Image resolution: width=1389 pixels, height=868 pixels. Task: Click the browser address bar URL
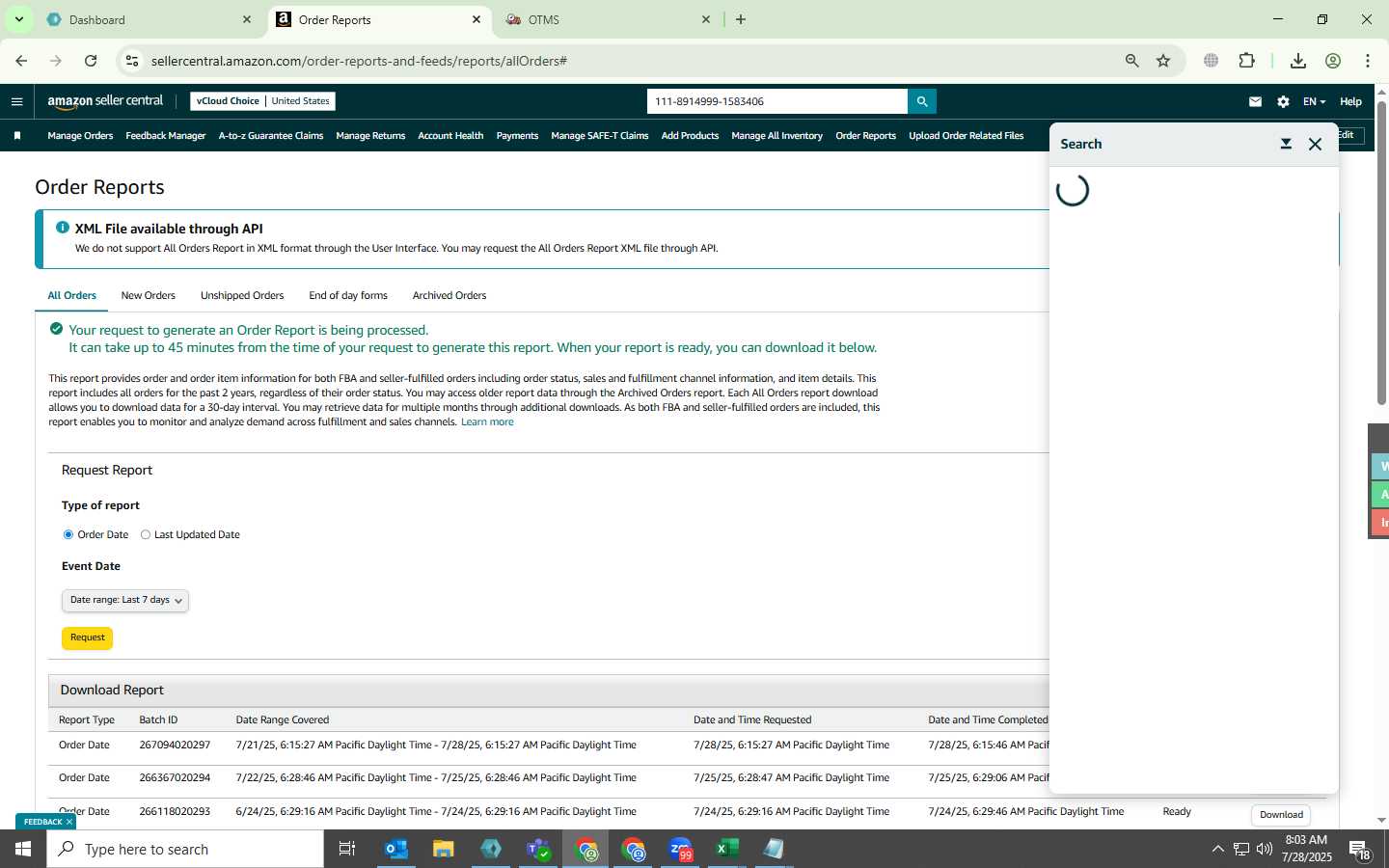pyautogui.click(x=359, y=61)
